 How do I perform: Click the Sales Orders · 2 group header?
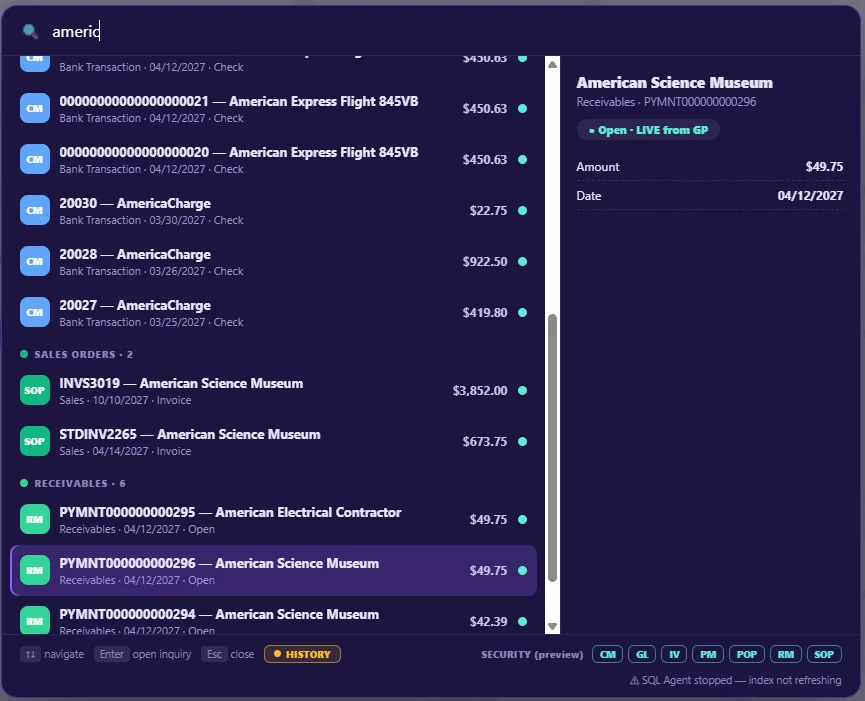click(77, 355)
